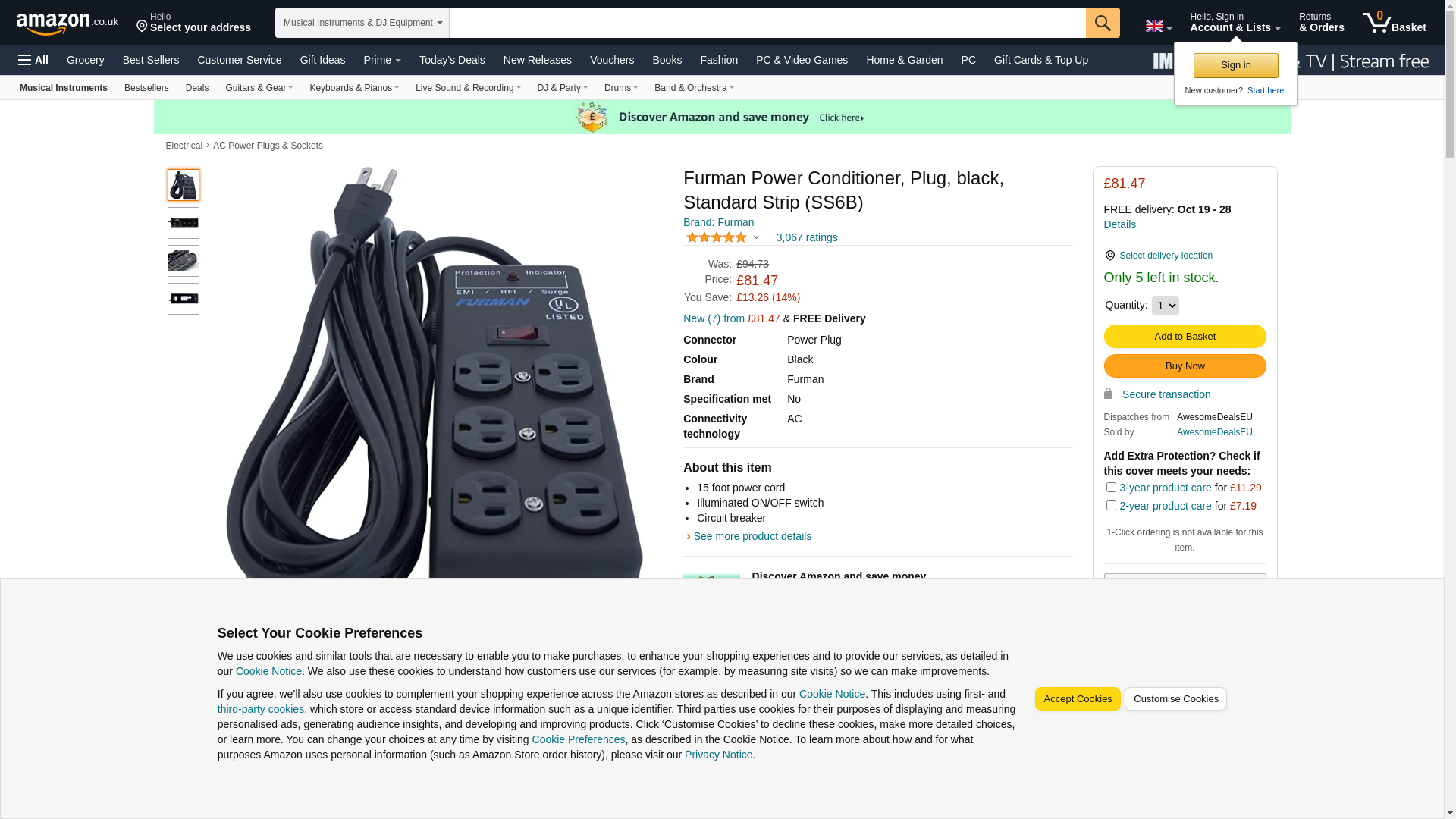Screen dimensions: 1456x819
Task: Open the Quantity dropdown
Action: click(1166, 306)
